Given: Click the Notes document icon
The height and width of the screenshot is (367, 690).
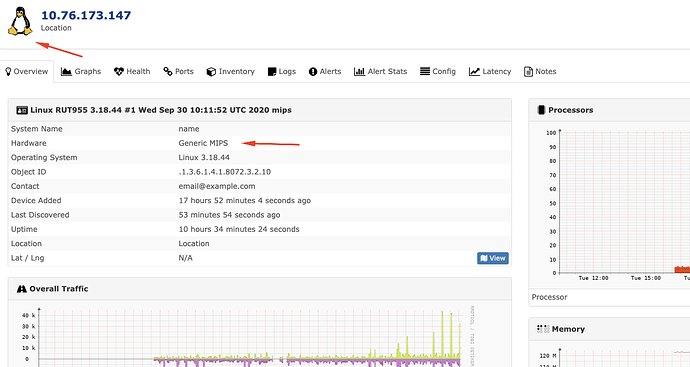Looking at the screenshot, I should [x=528, y=72].
